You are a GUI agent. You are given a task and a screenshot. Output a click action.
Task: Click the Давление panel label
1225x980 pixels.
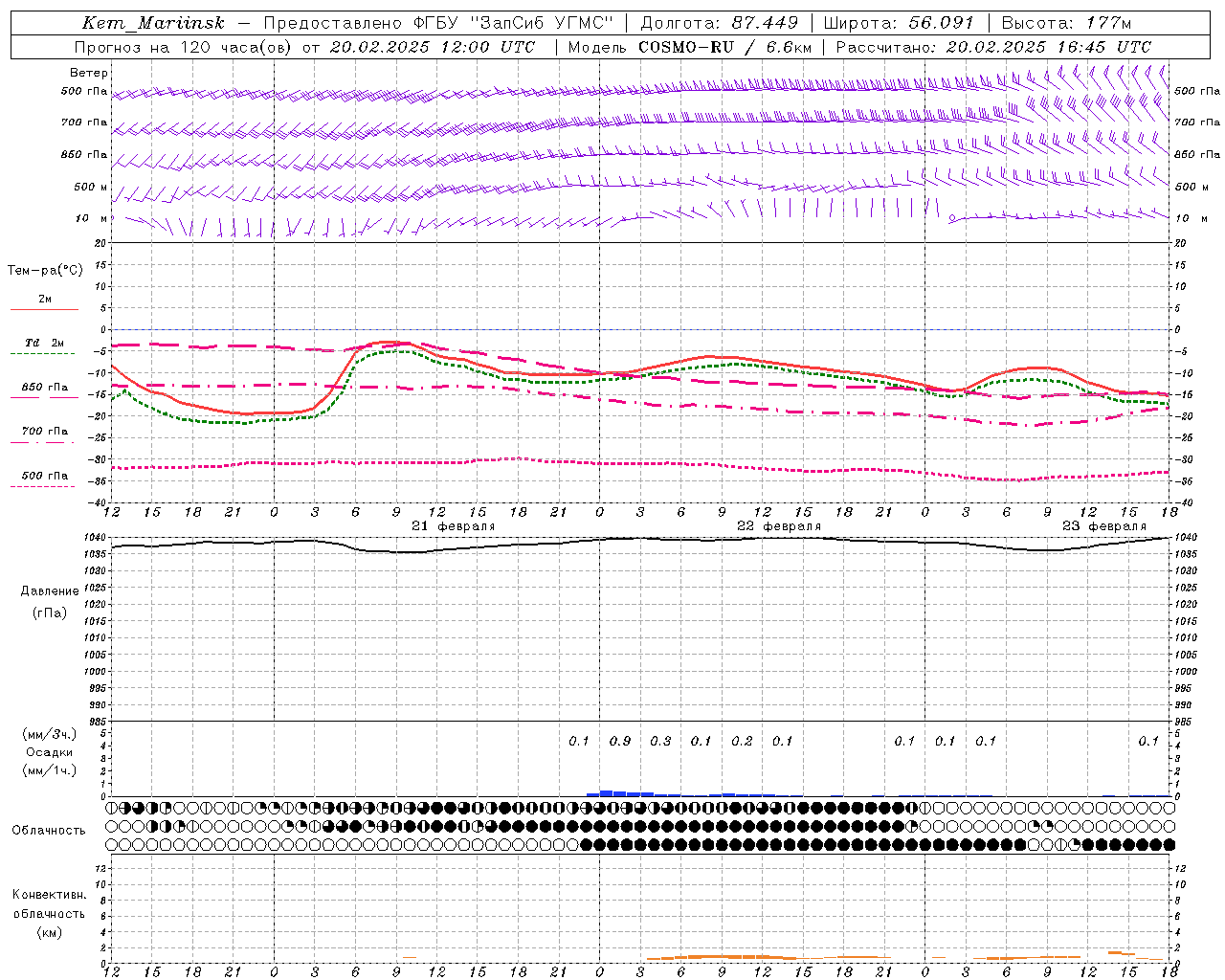[x=50, y=591]
